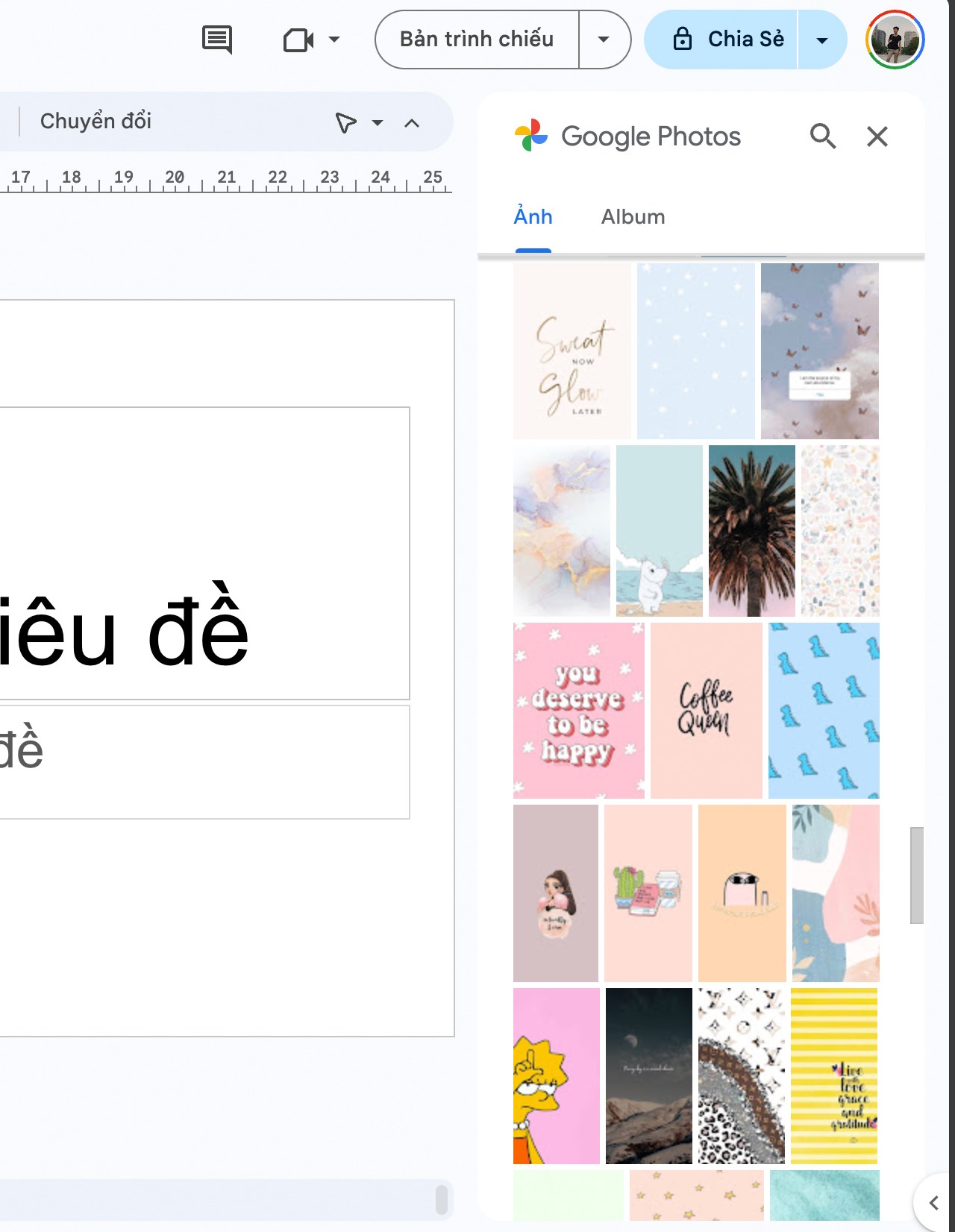
Task: Select the peach background character photo
Action: [x=742, y=893]
